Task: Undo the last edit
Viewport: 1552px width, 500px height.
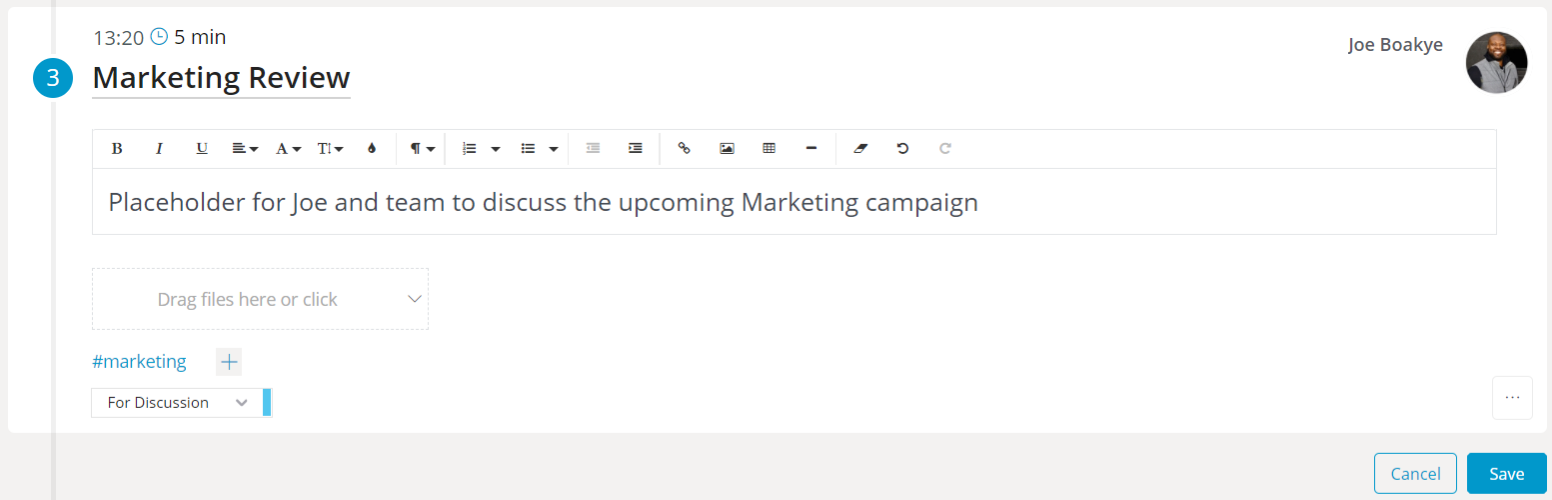Action: point(903,148)
